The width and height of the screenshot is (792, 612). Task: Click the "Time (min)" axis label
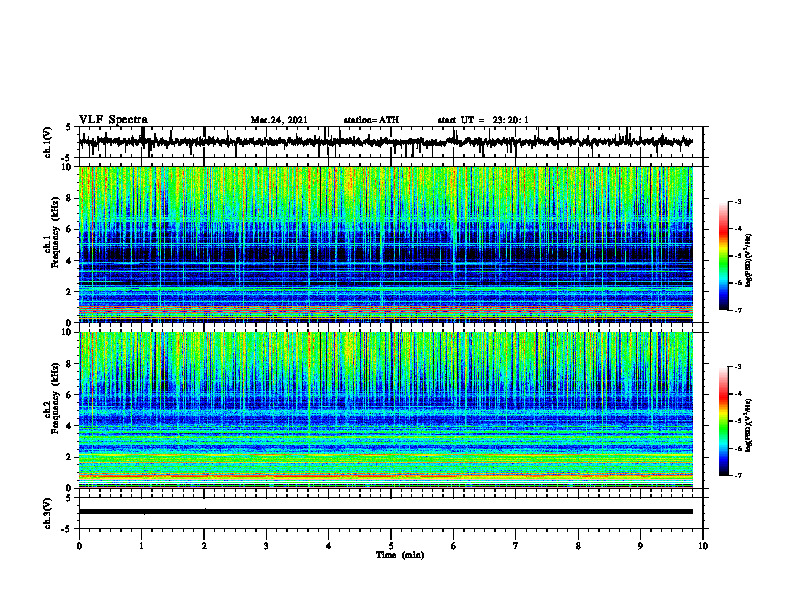click(400, 555)
